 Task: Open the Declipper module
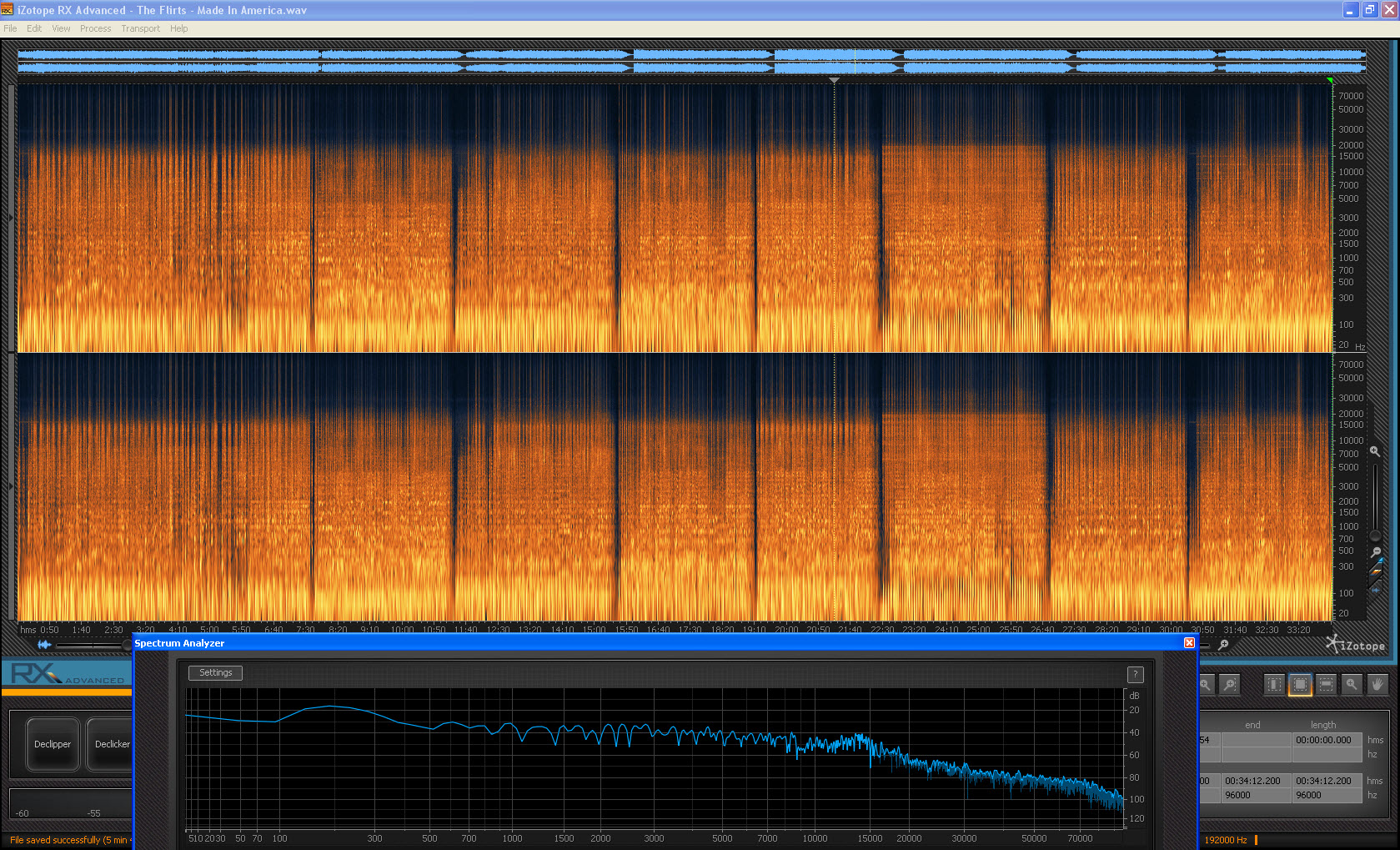(53, 744)
